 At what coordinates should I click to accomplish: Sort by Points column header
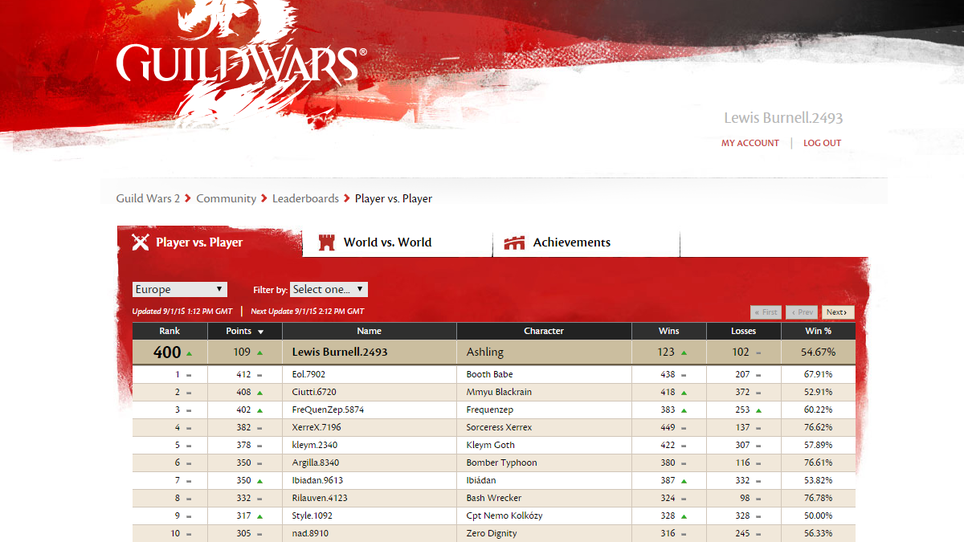coord(245,331)
